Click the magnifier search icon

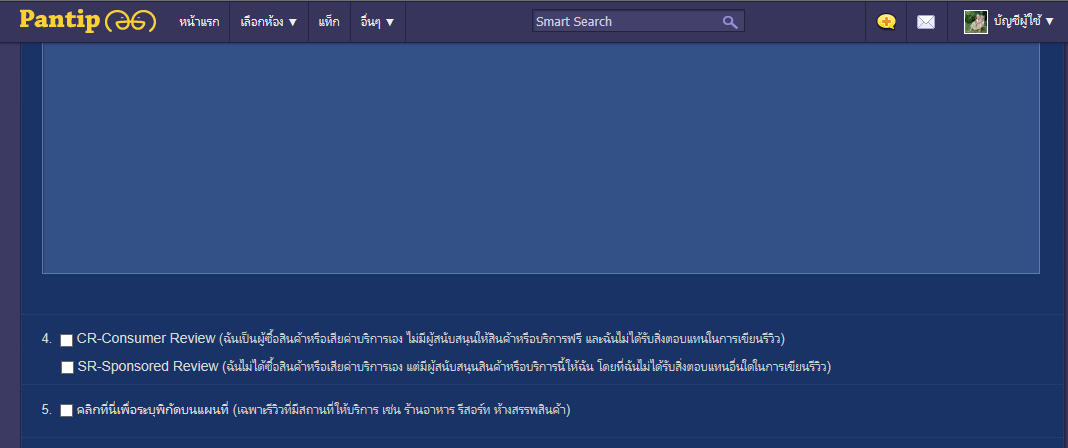coord(730,22)
